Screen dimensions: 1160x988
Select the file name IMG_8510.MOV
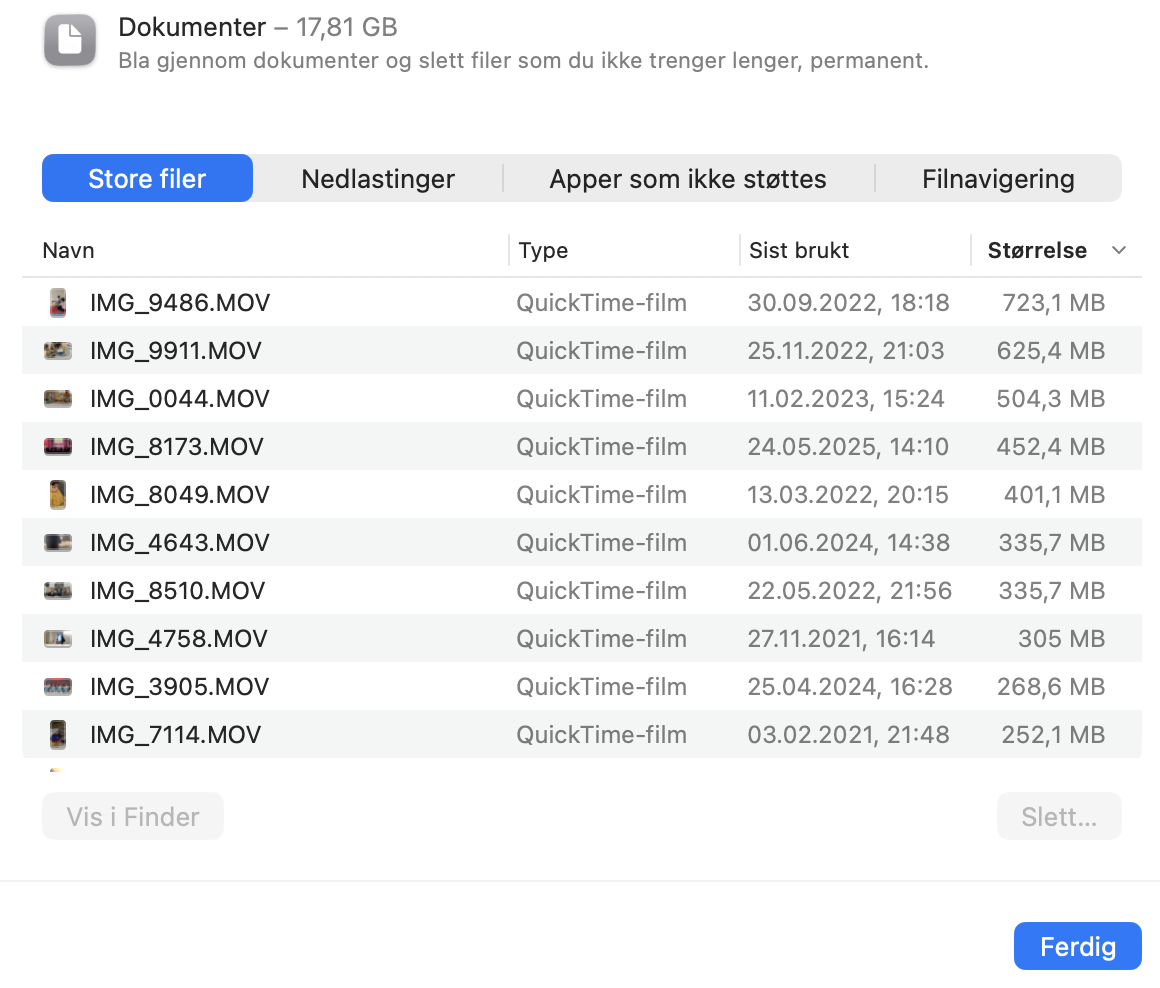point(177,591)
